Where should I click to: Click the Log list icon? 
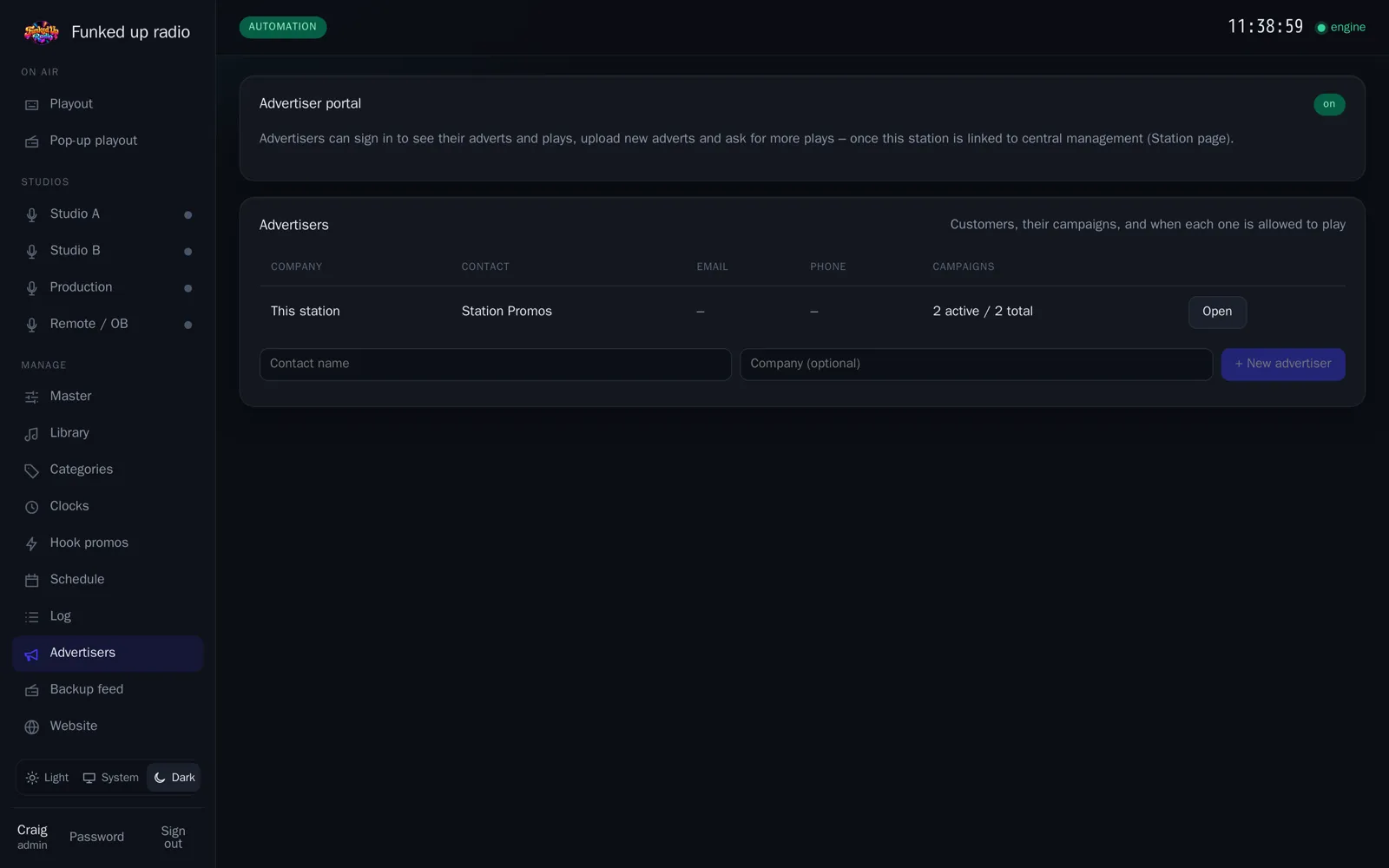tap(32, 617)
